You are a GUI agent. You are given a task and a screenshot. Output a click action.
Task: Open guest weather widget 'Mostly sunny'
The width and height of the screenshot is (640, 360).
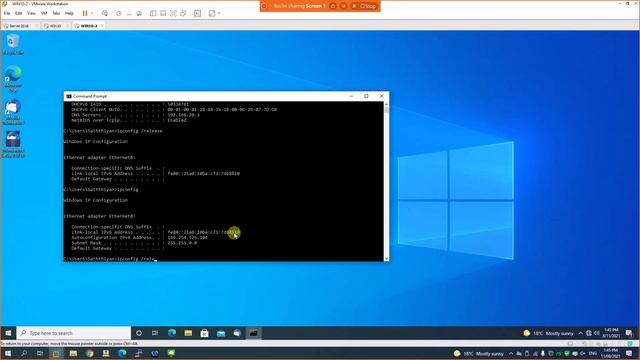pyautogui.click(x=548, y=333)
